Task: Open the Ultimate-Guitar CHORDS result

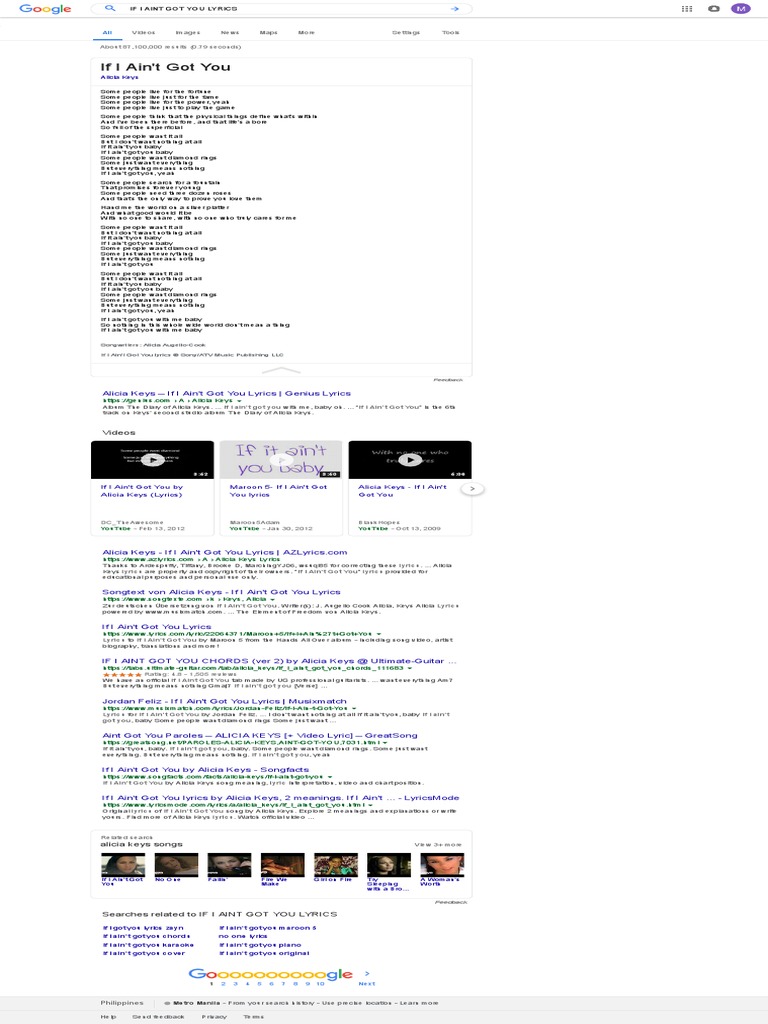Action: point(279,661)
